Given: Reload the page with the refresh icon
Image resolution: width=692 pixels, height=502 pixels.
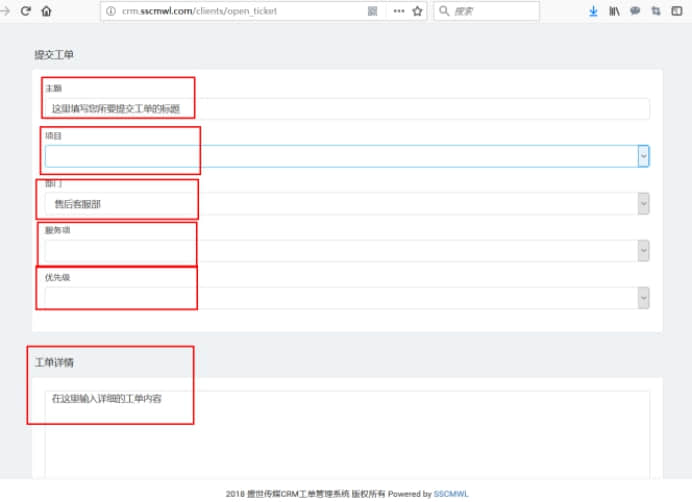Looking at the screenshot, I should [x=25, y=11].
